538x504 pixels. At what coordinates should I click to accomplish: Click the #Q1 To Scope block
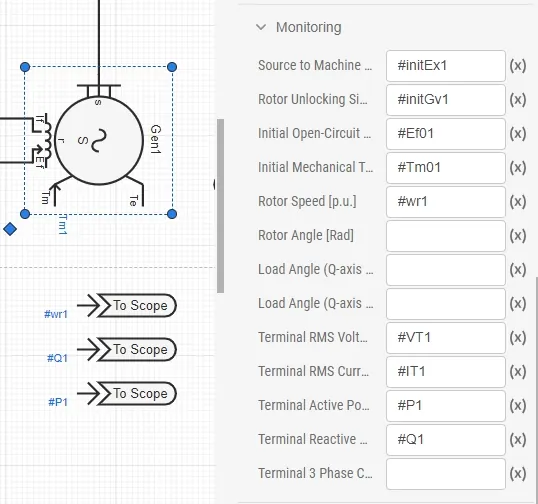[x=127, y=349]
